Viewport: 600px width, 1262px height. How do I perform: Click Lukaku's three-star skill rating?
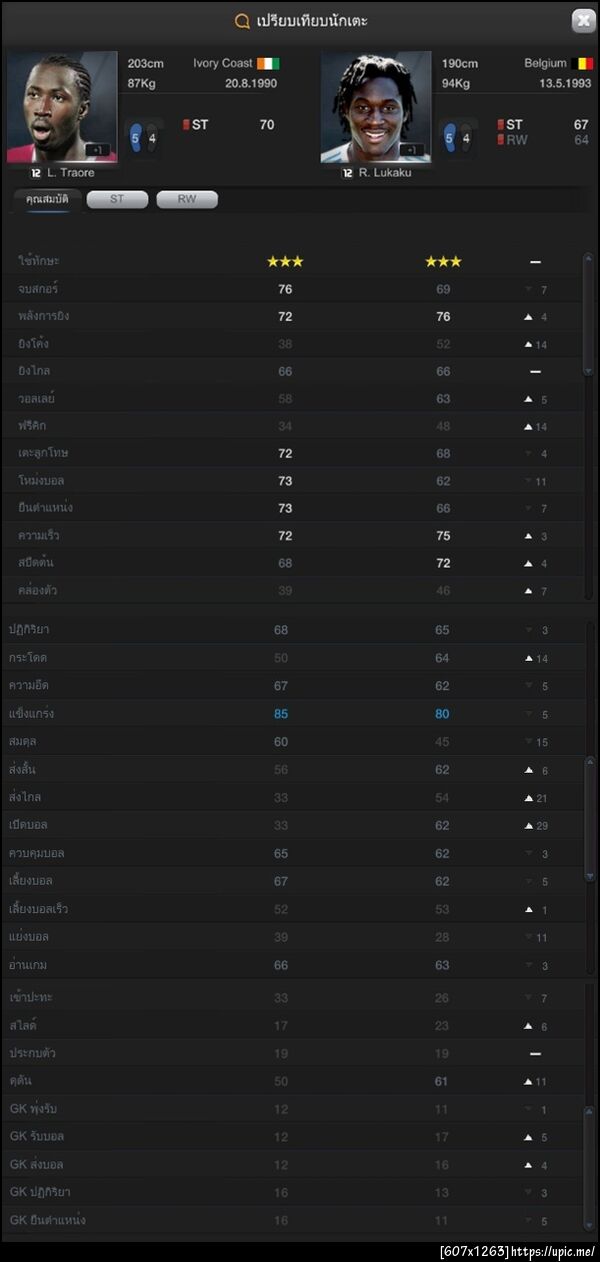443,262
